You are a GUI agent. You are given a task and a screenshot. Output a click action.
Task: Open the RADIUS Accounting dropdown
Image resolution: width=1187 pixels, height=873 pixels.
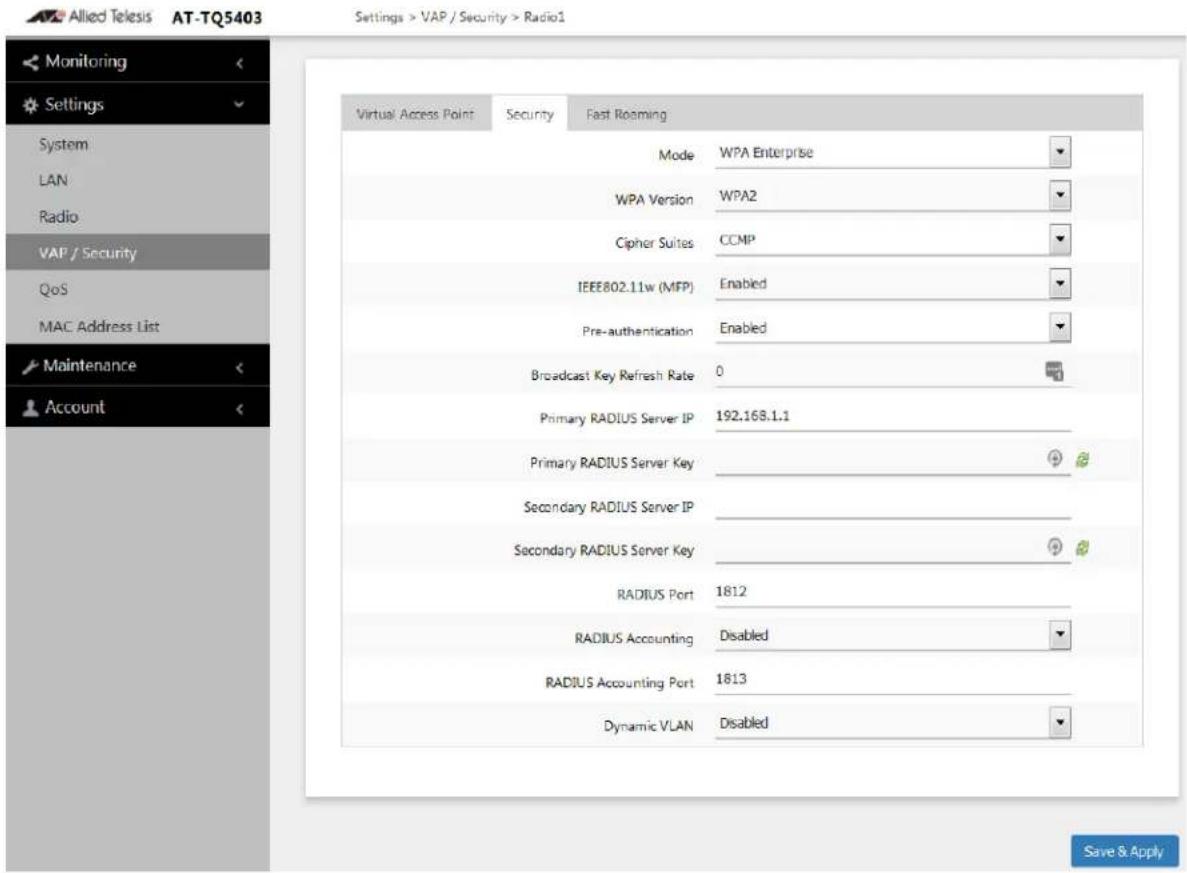(893, 635)
